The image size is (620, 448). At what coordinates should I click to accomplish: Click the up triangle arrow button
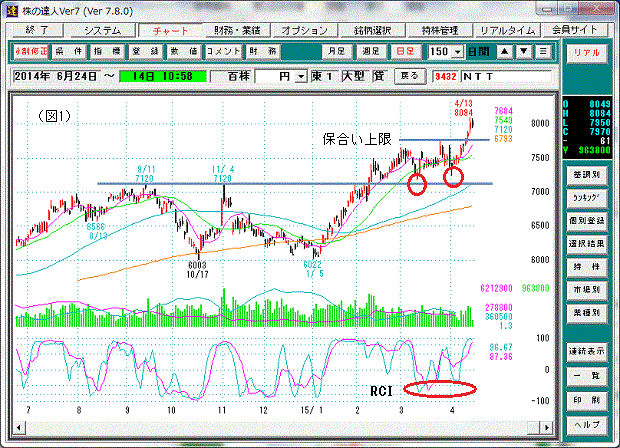pyautogui.click(x=505, y=51)
